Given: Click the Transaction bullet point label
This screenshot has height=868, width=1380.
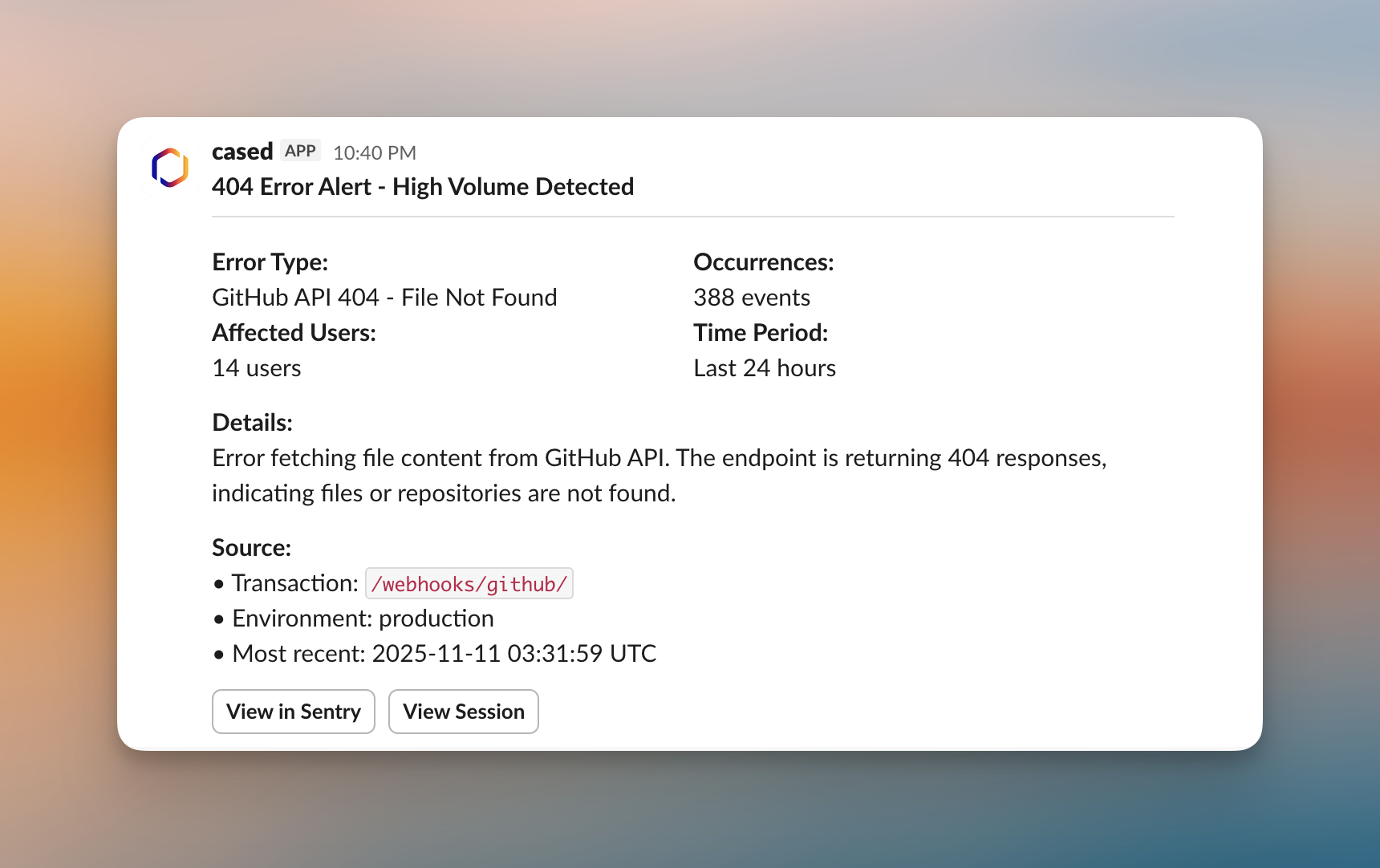Looking at the screenshot, I should (x=294, y=583).
